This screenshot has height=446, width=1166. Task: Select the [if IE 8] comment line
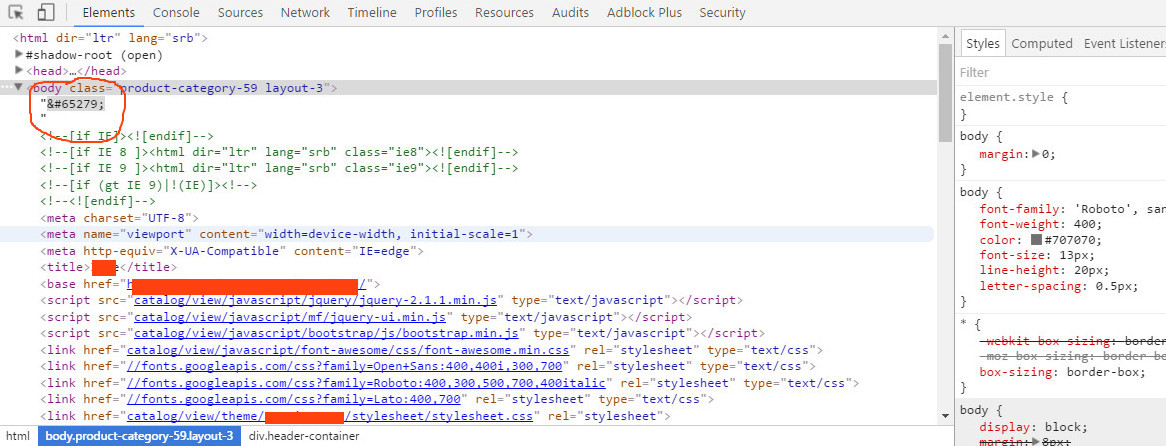point(279,152)
